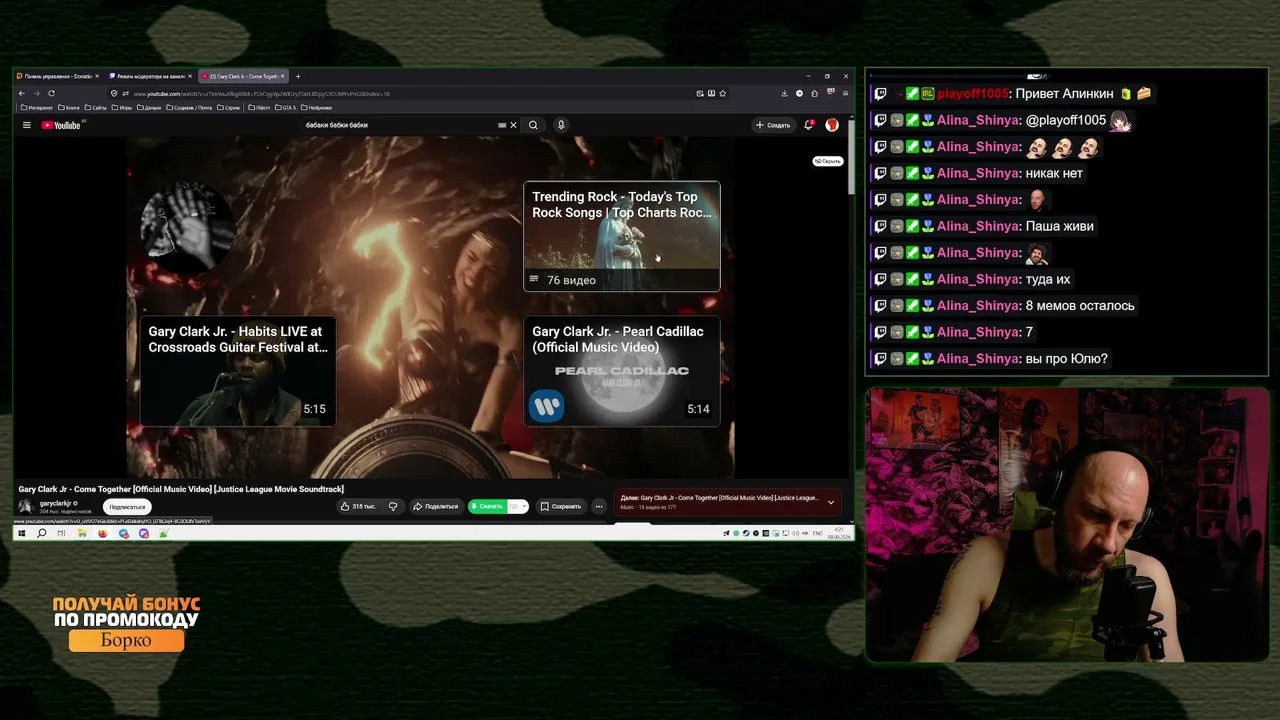Click the YouTube search magnifier button

pyautogui.click(x=533, y=125)
